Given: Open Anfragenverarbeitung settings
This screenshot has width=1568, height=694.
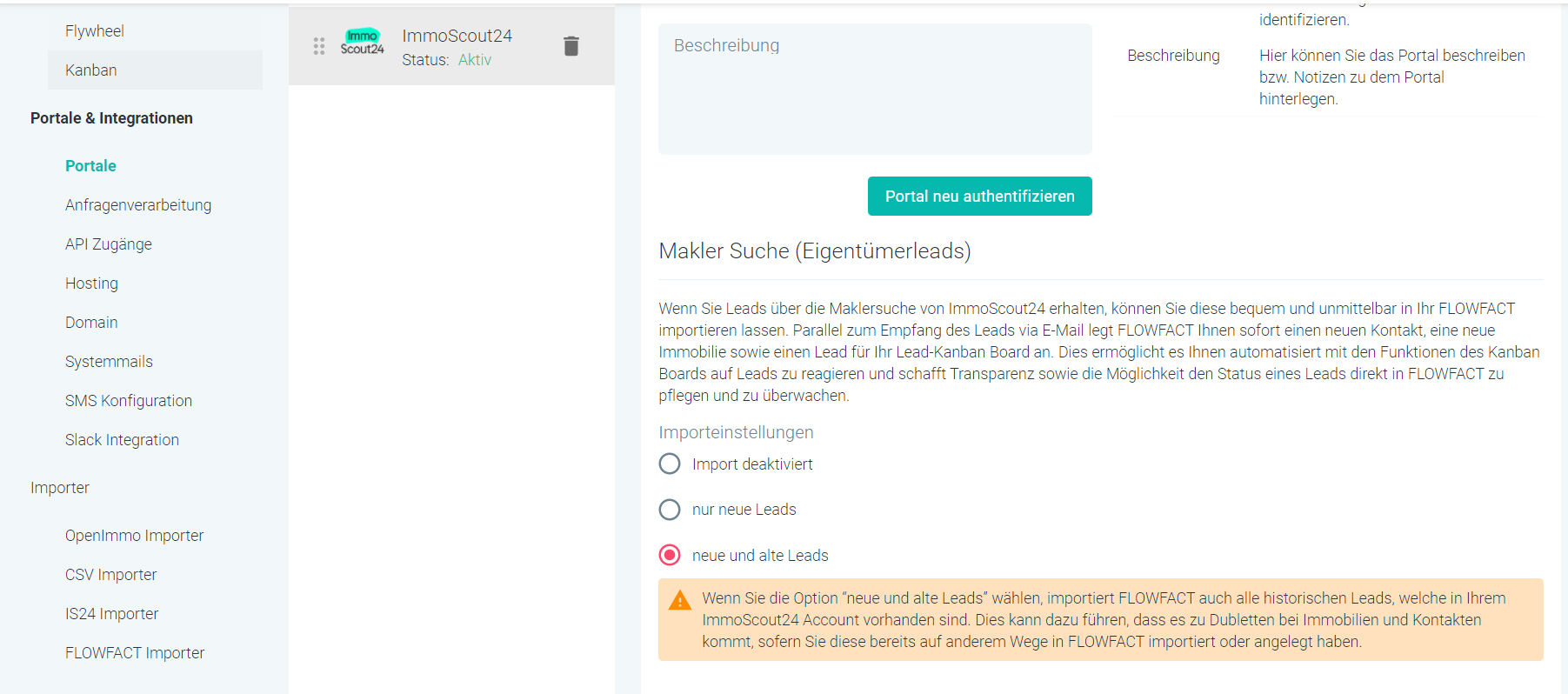Looking at the screenshot, I should point(138,205).
